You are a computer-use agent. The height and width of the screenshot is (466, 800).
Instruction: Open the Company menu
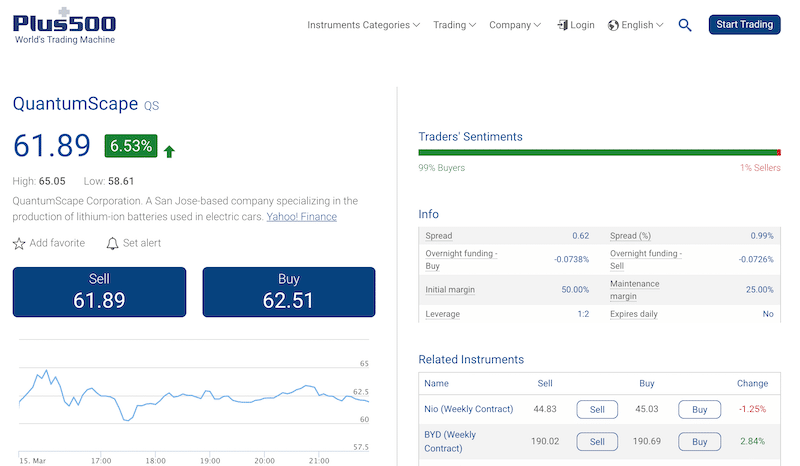point(515,25)
